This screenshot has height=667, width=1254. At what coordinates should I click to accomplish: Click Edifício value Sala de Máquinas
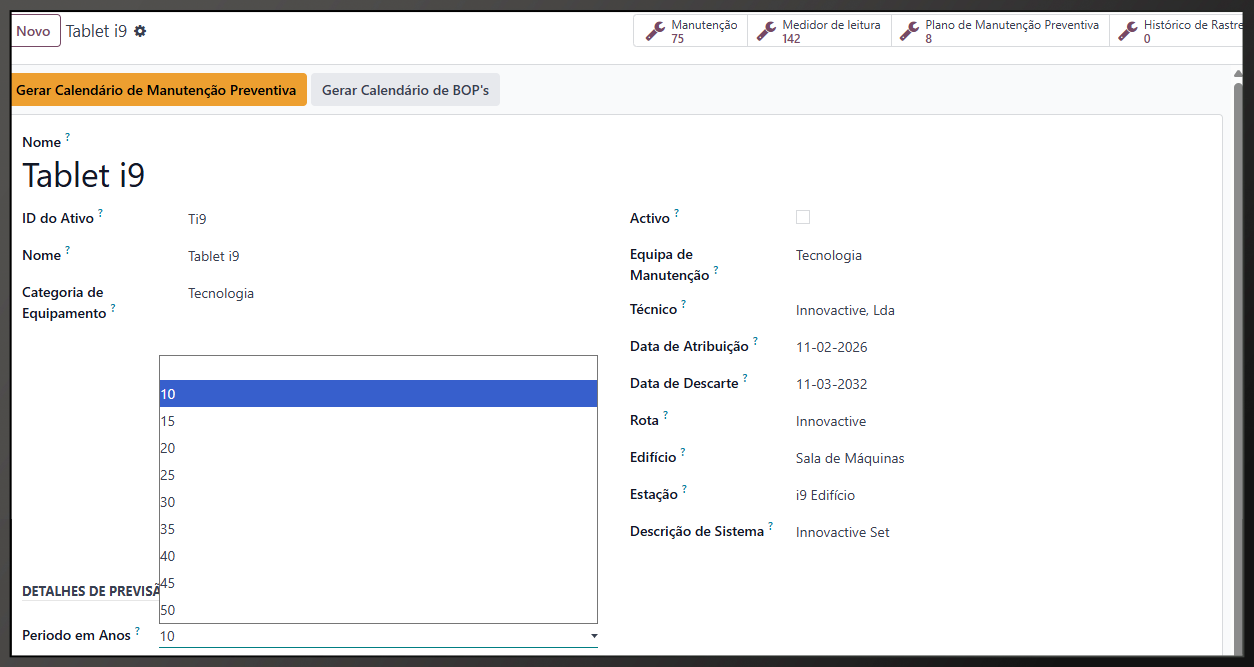pos(850,458)
